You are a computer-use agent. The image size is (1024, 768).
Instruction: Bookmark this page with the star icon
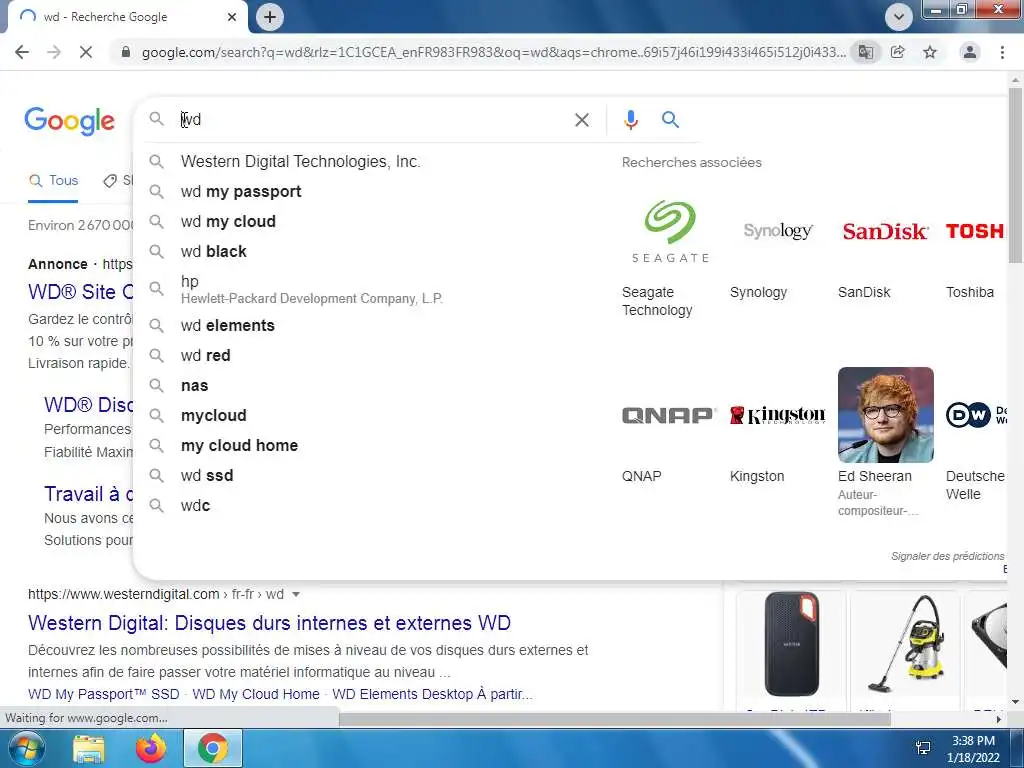point(930,52)
